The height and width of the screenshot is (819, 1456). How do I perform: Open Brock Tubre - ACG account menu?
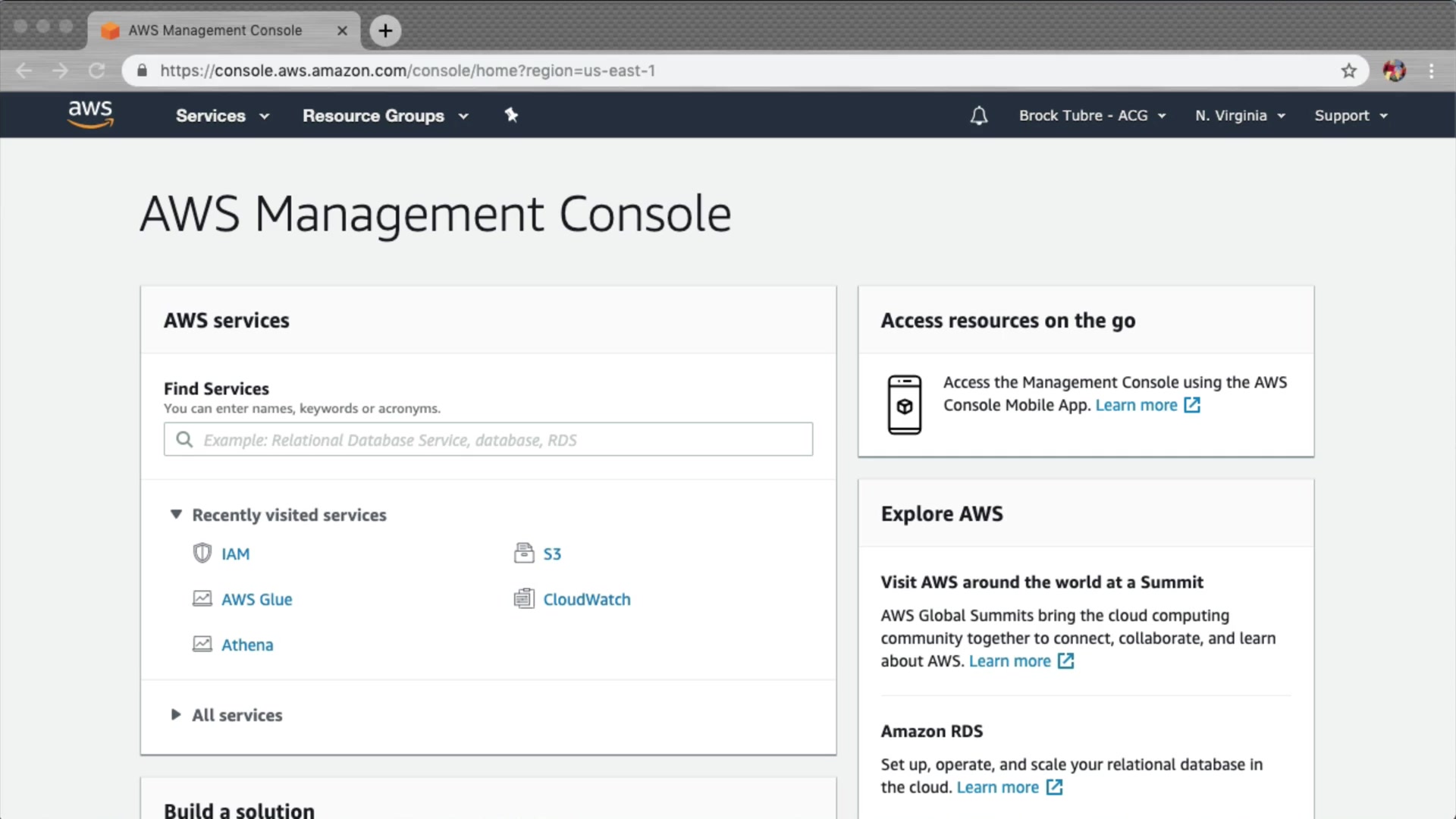click(x=1091, y=116)
